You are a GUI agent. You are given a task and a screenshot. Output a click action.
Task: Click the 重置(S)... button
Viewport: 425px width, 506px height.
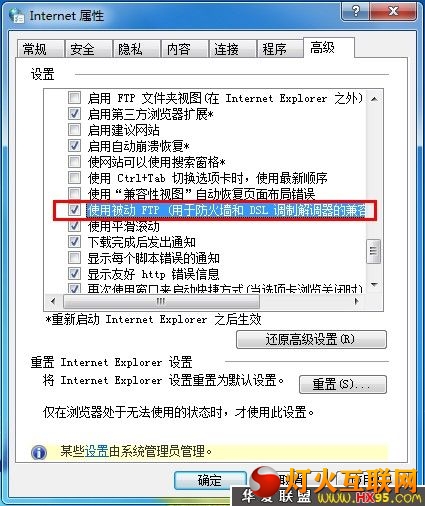coord(343,385)
